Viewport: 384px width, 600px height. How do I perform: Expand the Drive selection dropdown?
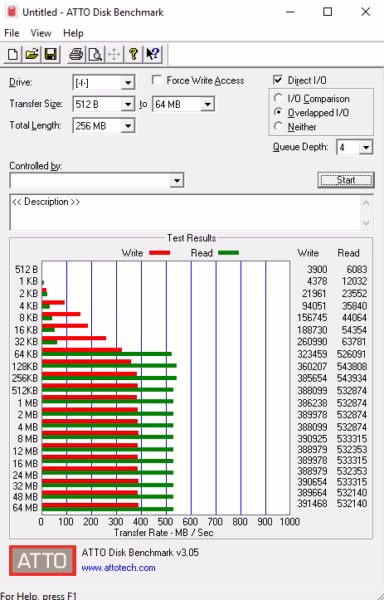click(128, 83)
